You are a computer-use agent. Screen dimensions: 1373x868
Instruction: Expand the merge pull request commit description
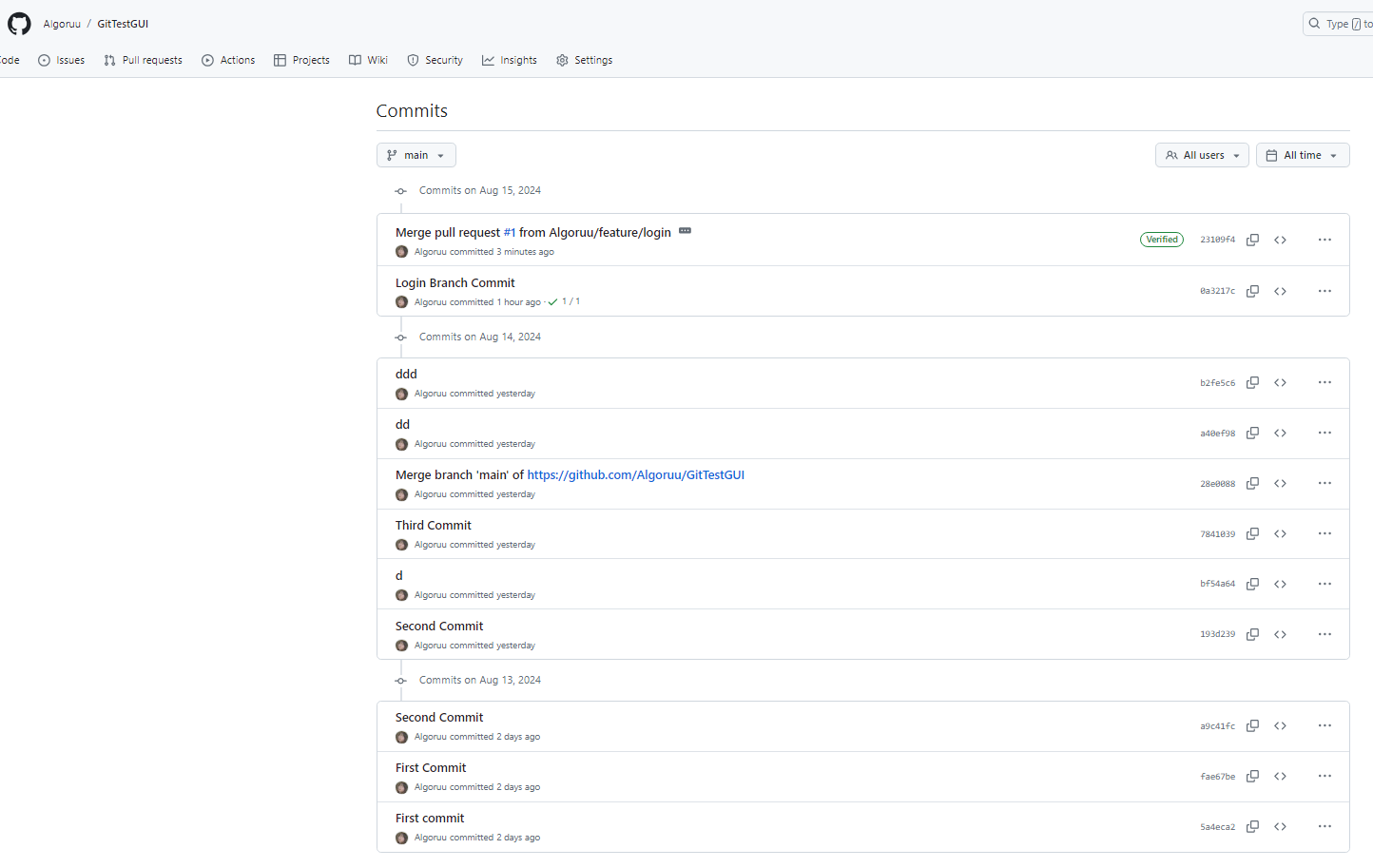click(685, 231)
